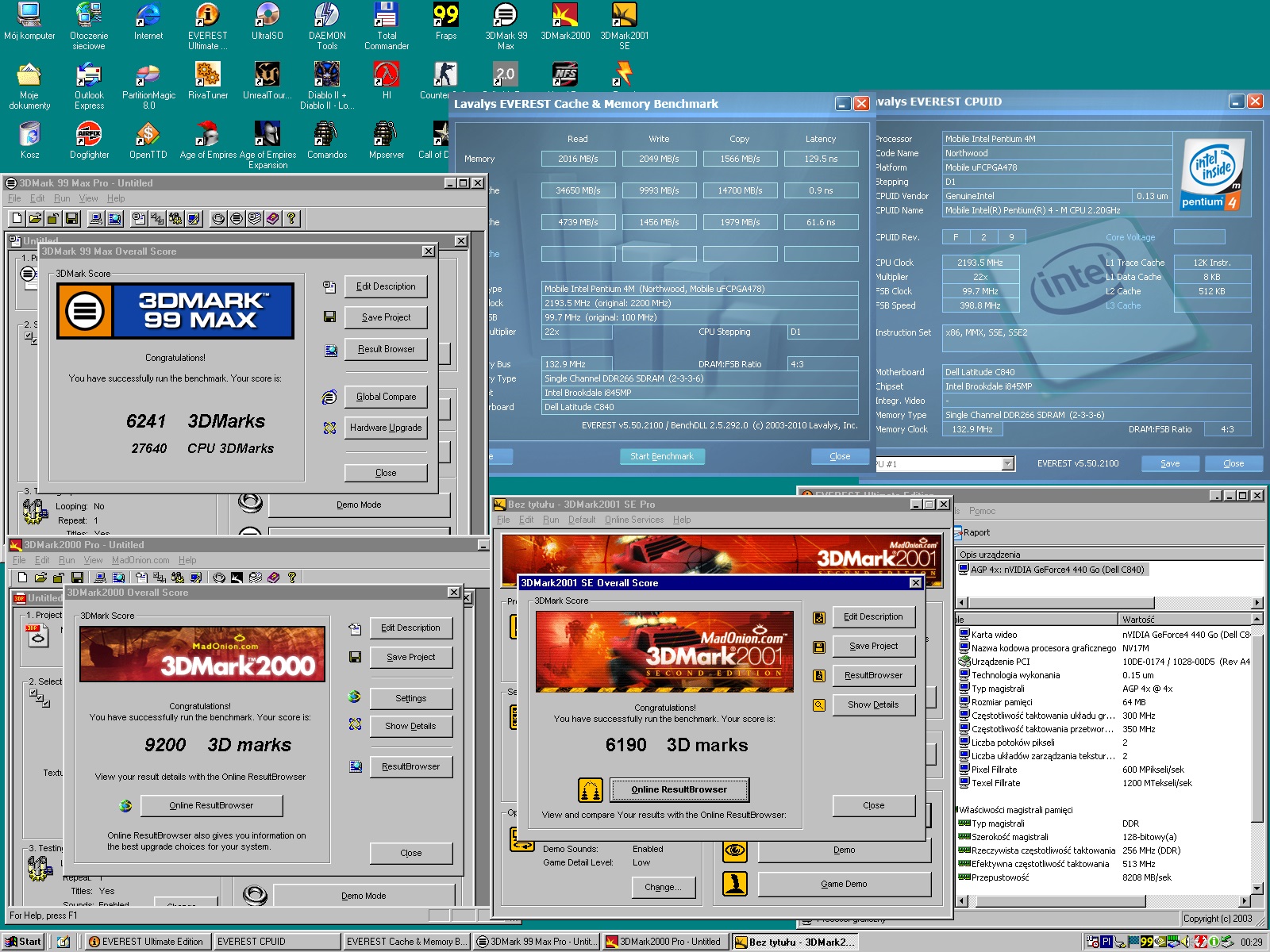Image resolution: width=1270 pixels, height=952 pixels.
Task: Click horizontal scrollbar right arrow under AGP device list
Action: 1257,603
